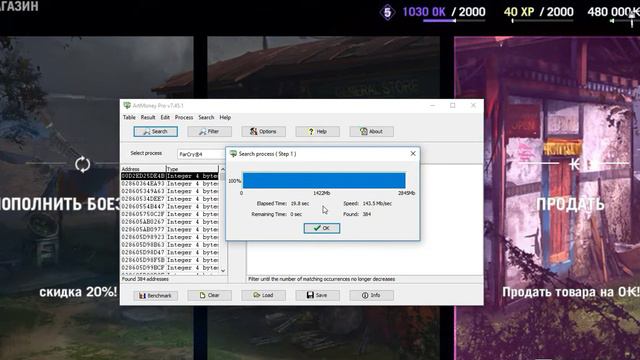This screenshot has width=640, height=360.
Task: Click the Type column header
Action: (192, 169)
